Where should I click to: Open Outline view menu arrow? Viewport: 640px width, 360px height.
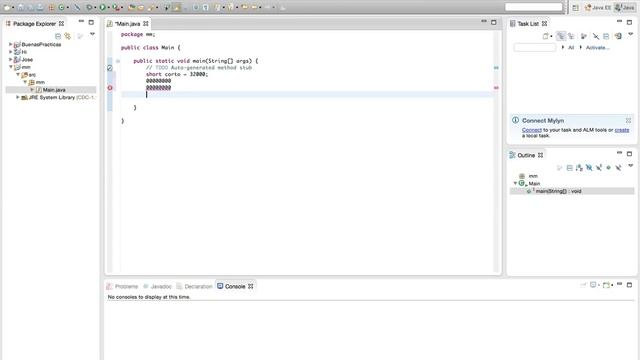click(630, 166)
